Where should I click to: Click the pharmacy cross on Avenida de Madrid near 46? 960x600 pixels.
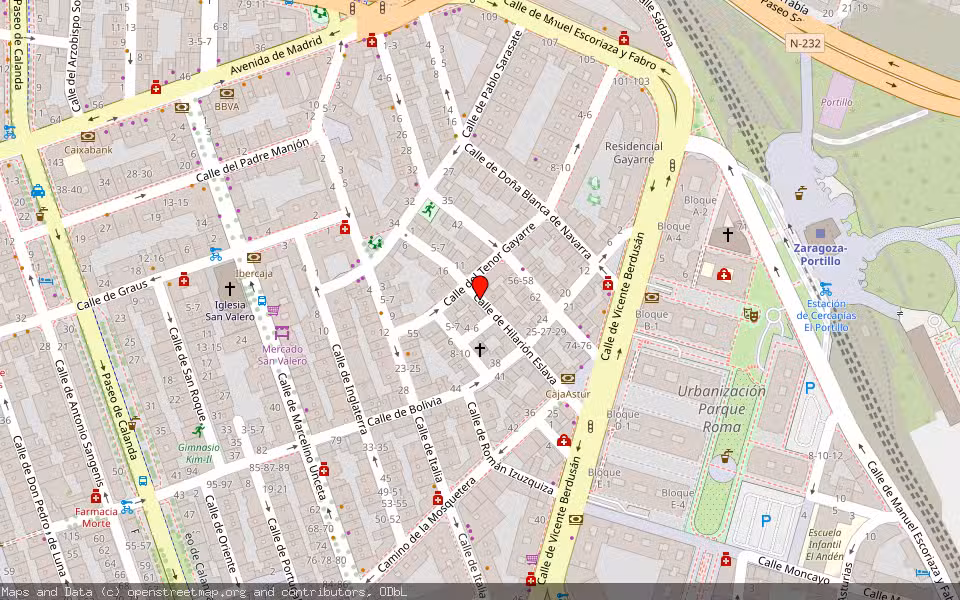pyautogui.click(x=156, y=87)
